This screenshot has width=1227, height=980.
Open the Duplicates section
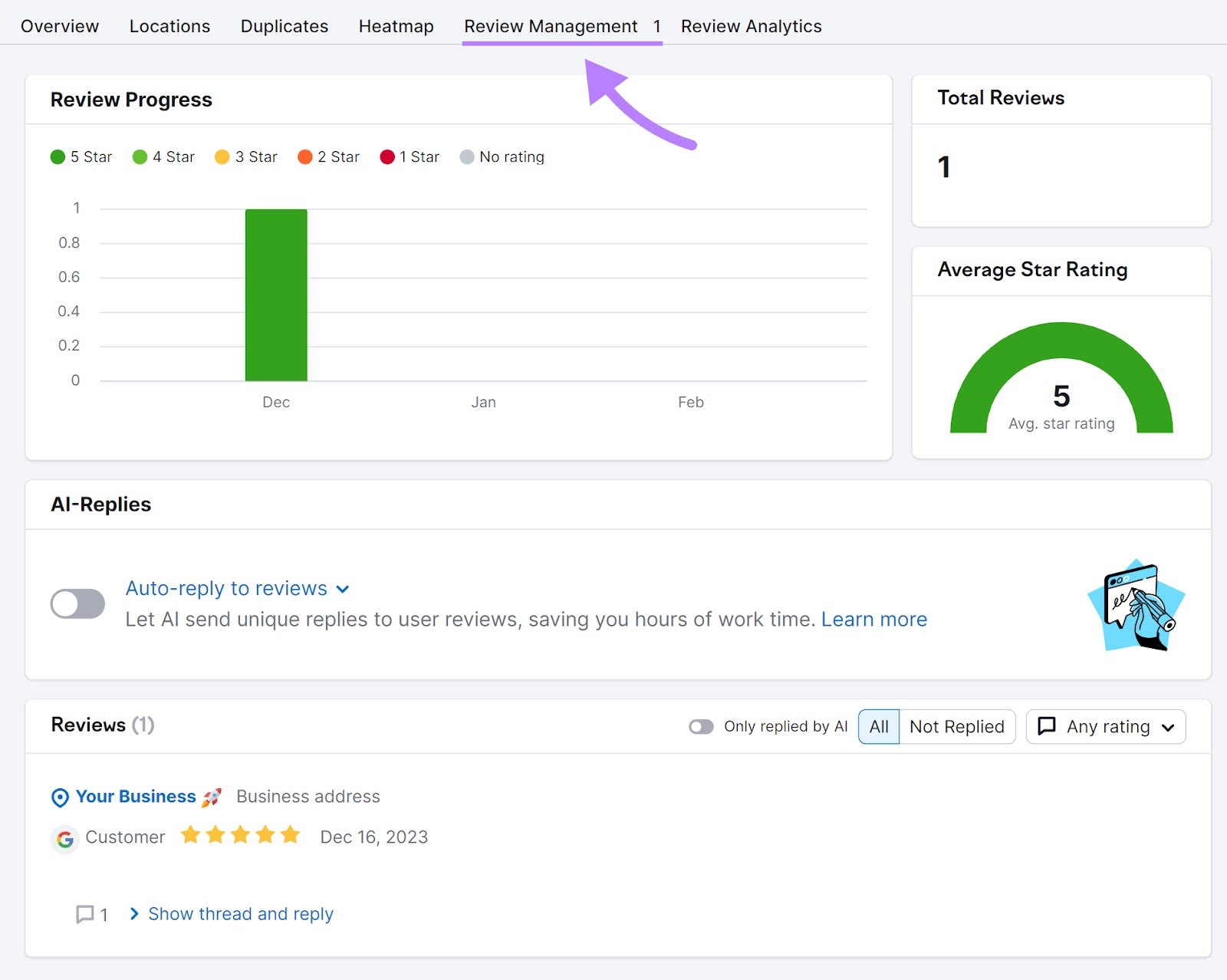(x=284, y=25)
